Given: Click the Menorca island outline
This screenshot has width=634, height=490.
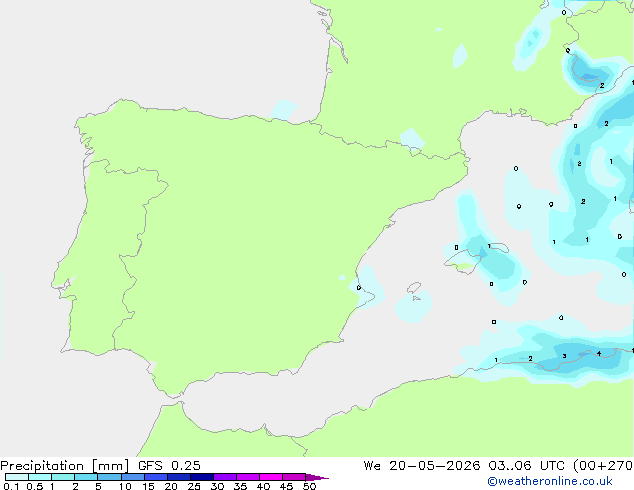Looking at the screenshot, I should (x=499, y=247).
